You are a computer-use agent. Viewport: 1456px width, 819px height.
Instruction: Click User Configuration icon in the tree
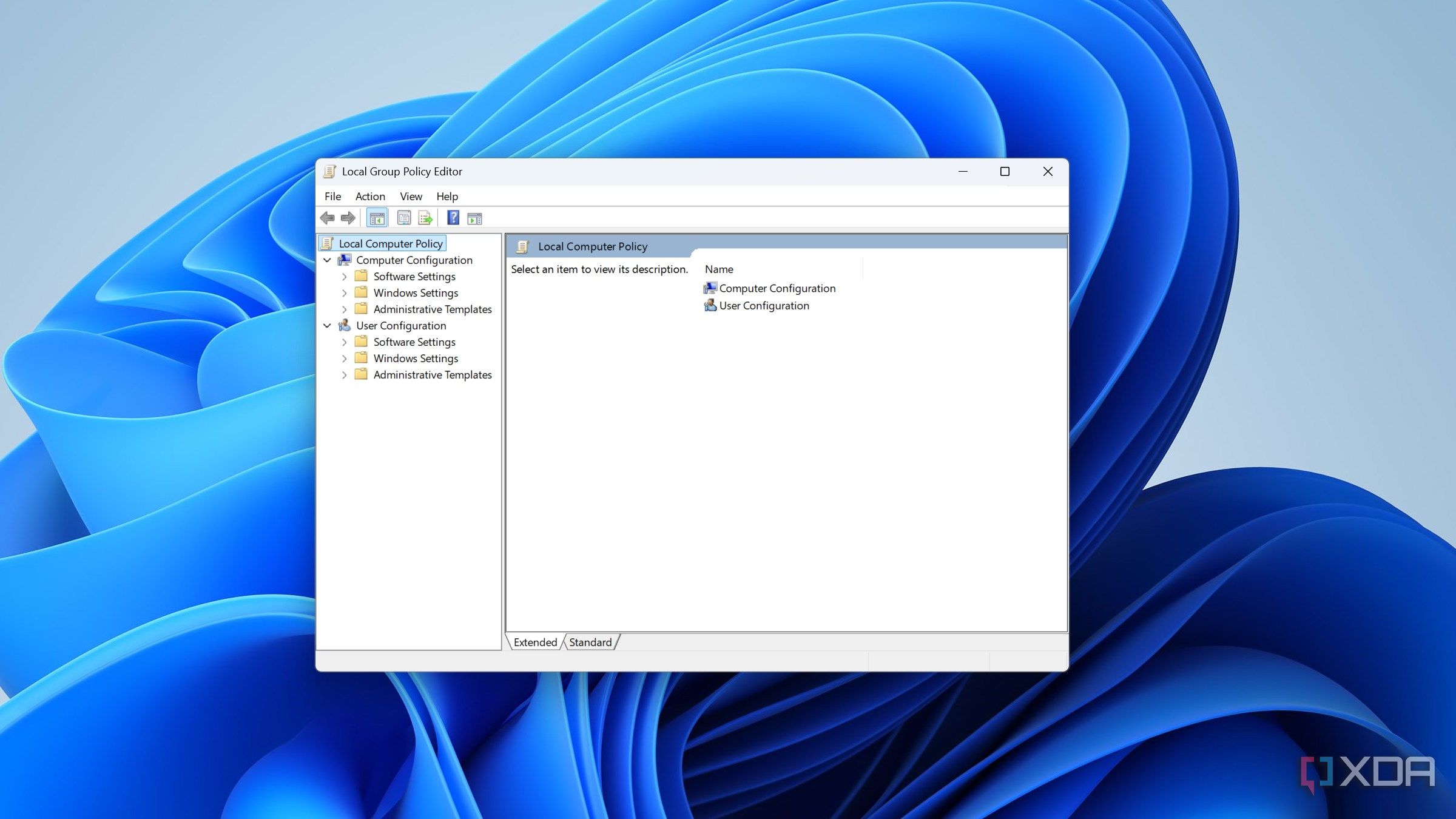[345, 325]
